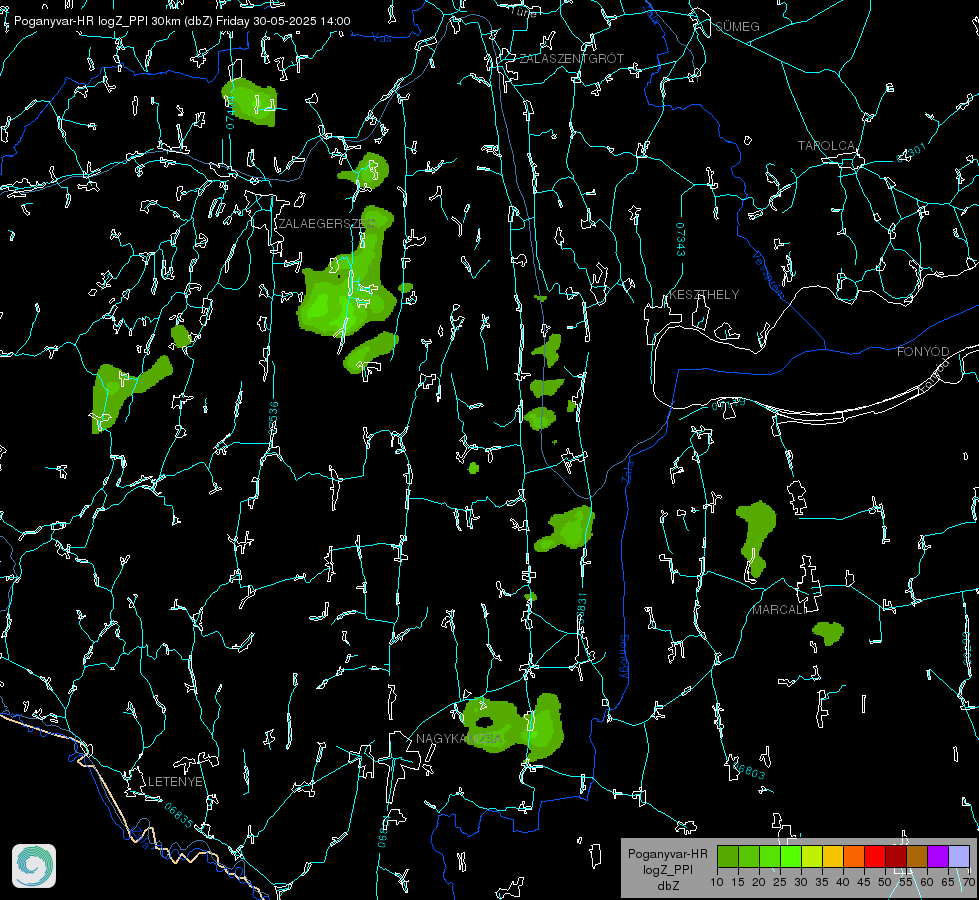The image size is (979, 900).
Task: Click the radar title text Poganyvar-HR logZ_PPI
Action: point(81,21)
